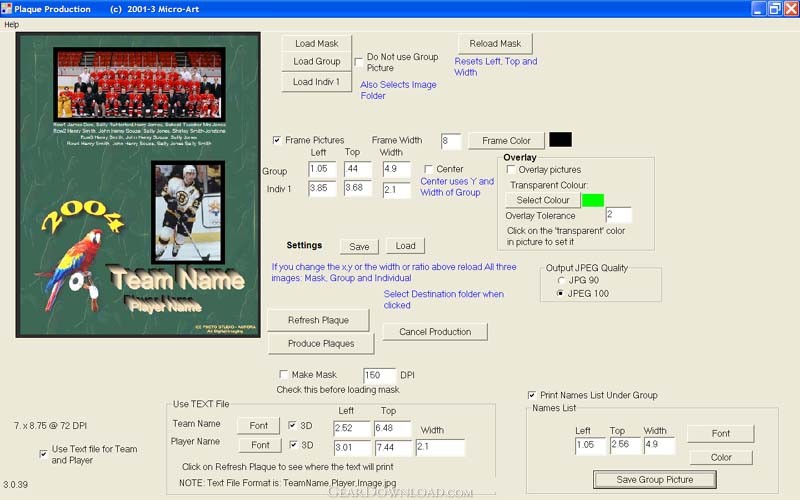The height and width of the screenshot is (500, 800).
Task: Select the JPG 90 quality option
Action: pyautogui.click(x=559, y=281)
